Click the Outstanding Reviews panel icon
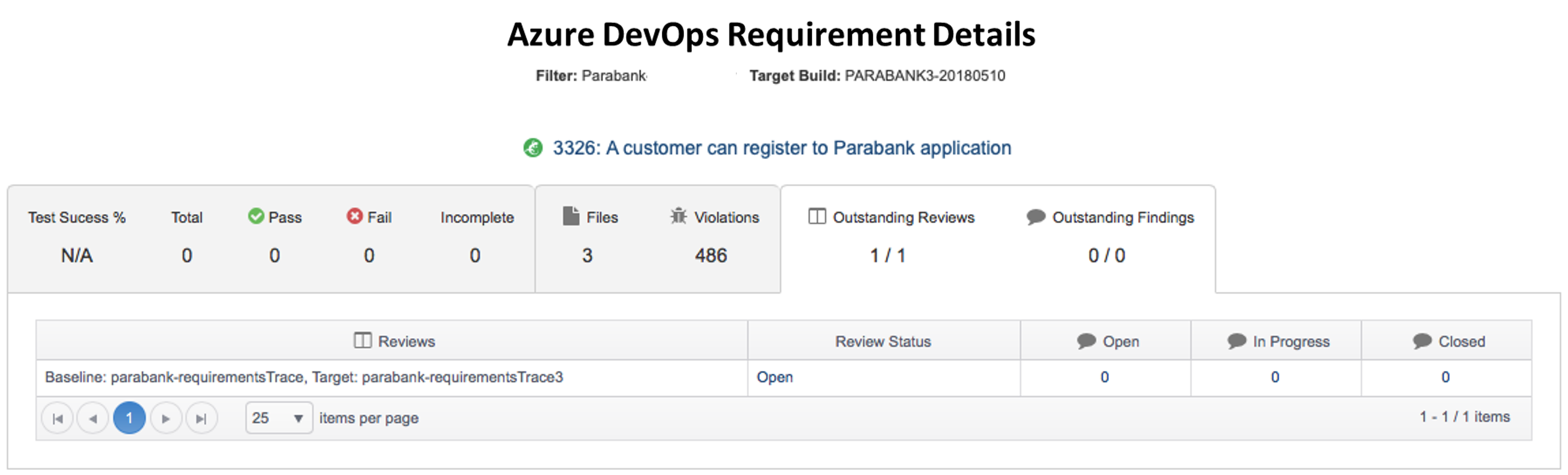This screenshot has width=1568, height=475. tap(817, 216)
